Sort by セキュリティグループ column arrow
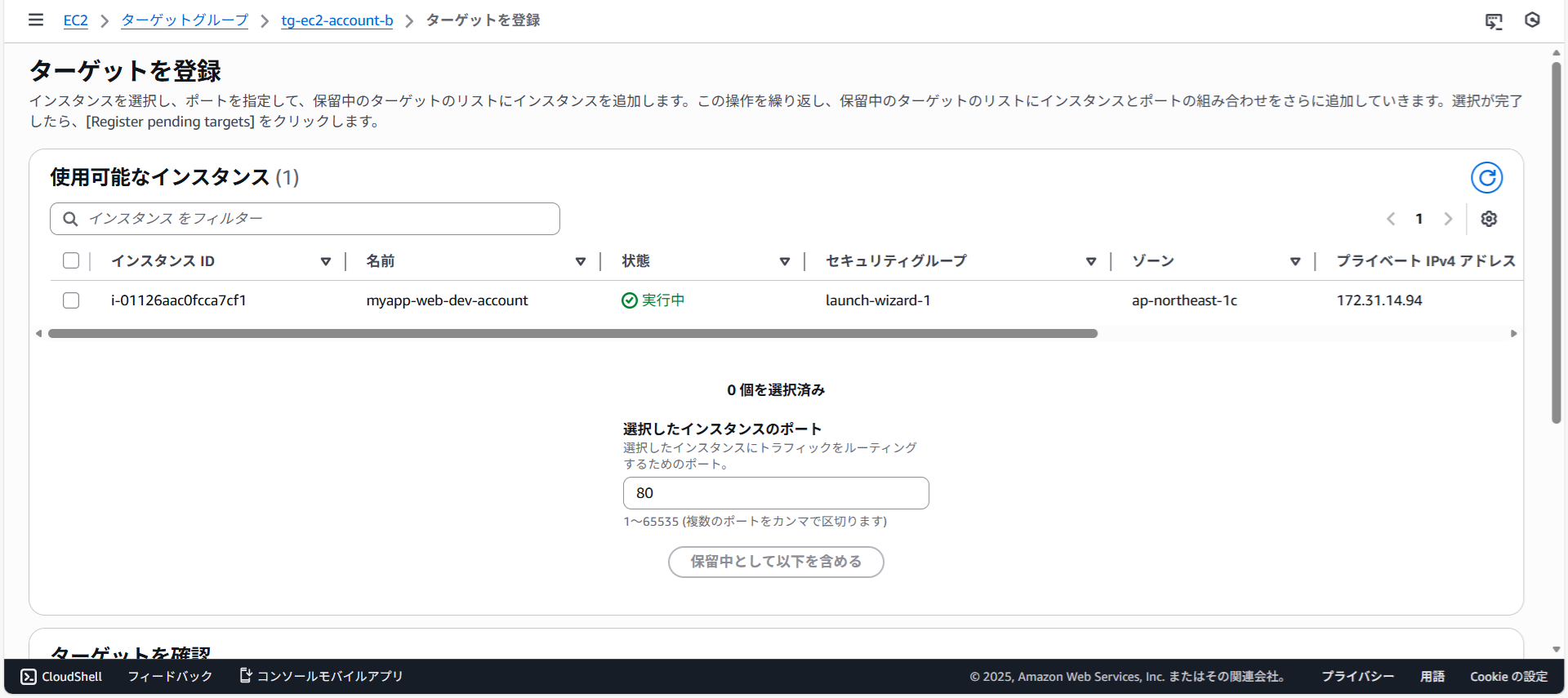Screen dimensions: 1568x698 (x=1091, y=261)
